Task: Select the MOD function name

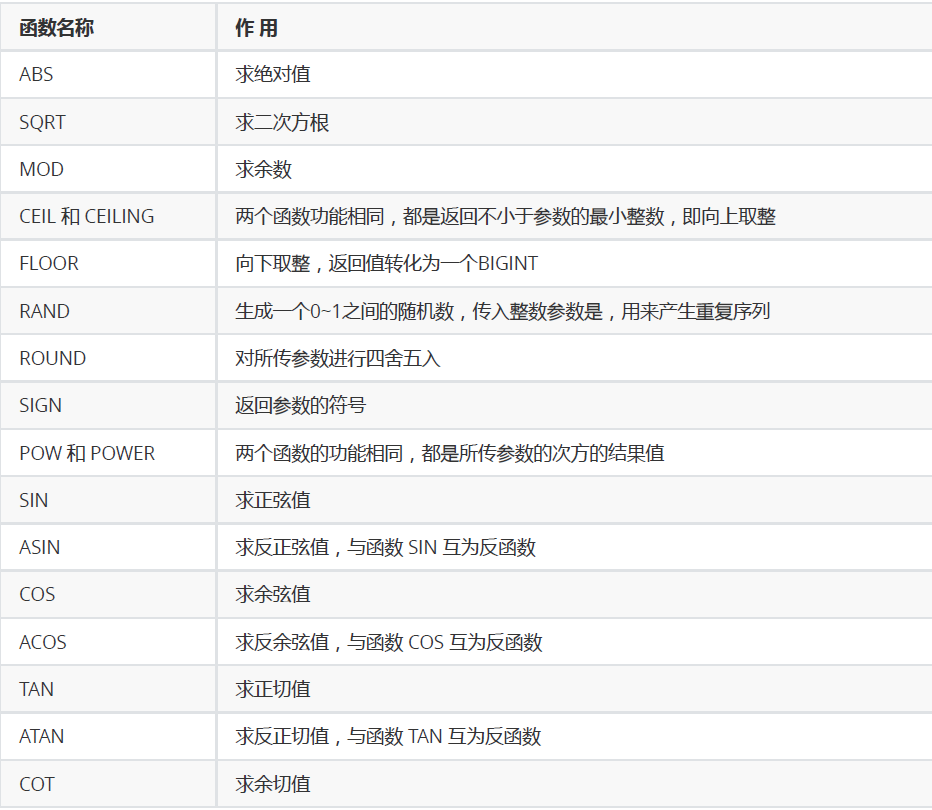Action: (x=41, y=169)
